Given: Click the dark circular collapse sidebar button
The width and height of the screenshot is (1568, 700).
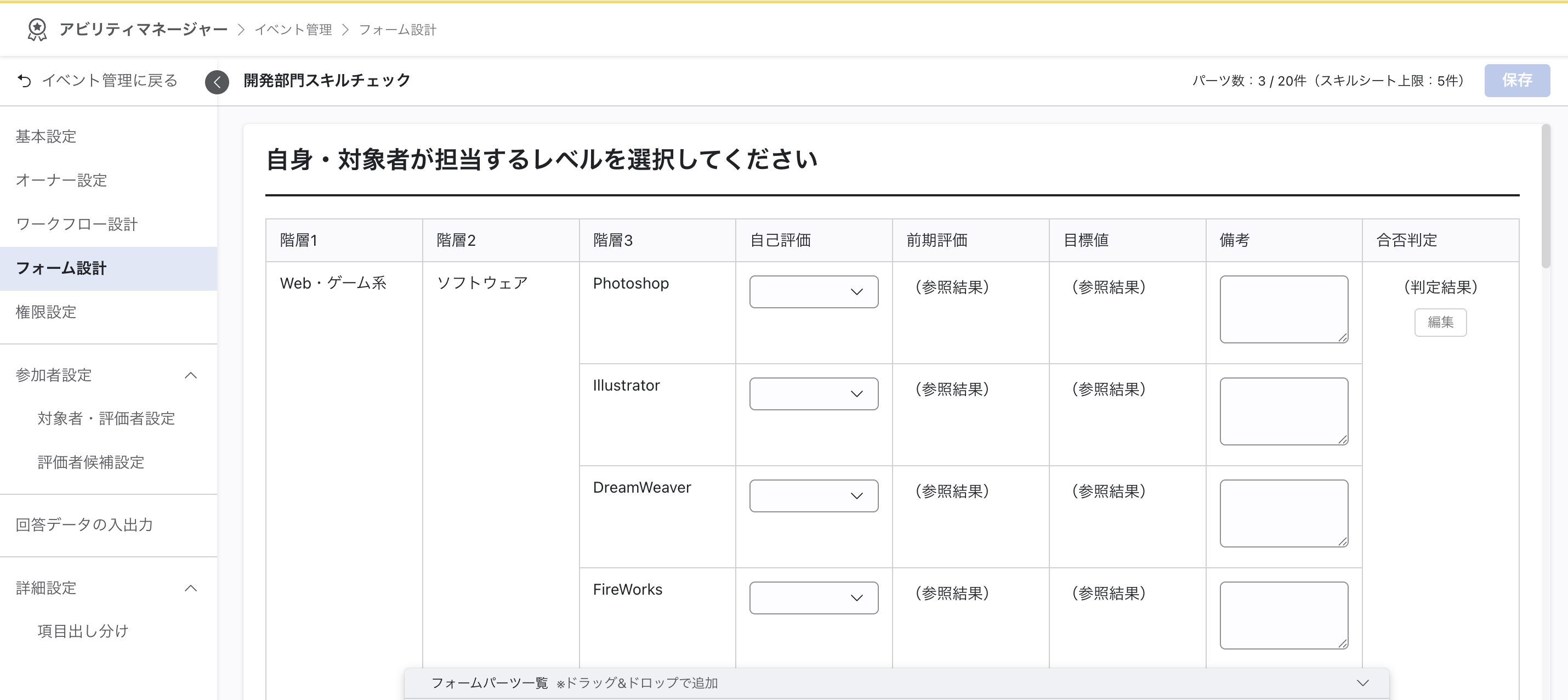Looking at the screenshot, I should coord(217,82).
